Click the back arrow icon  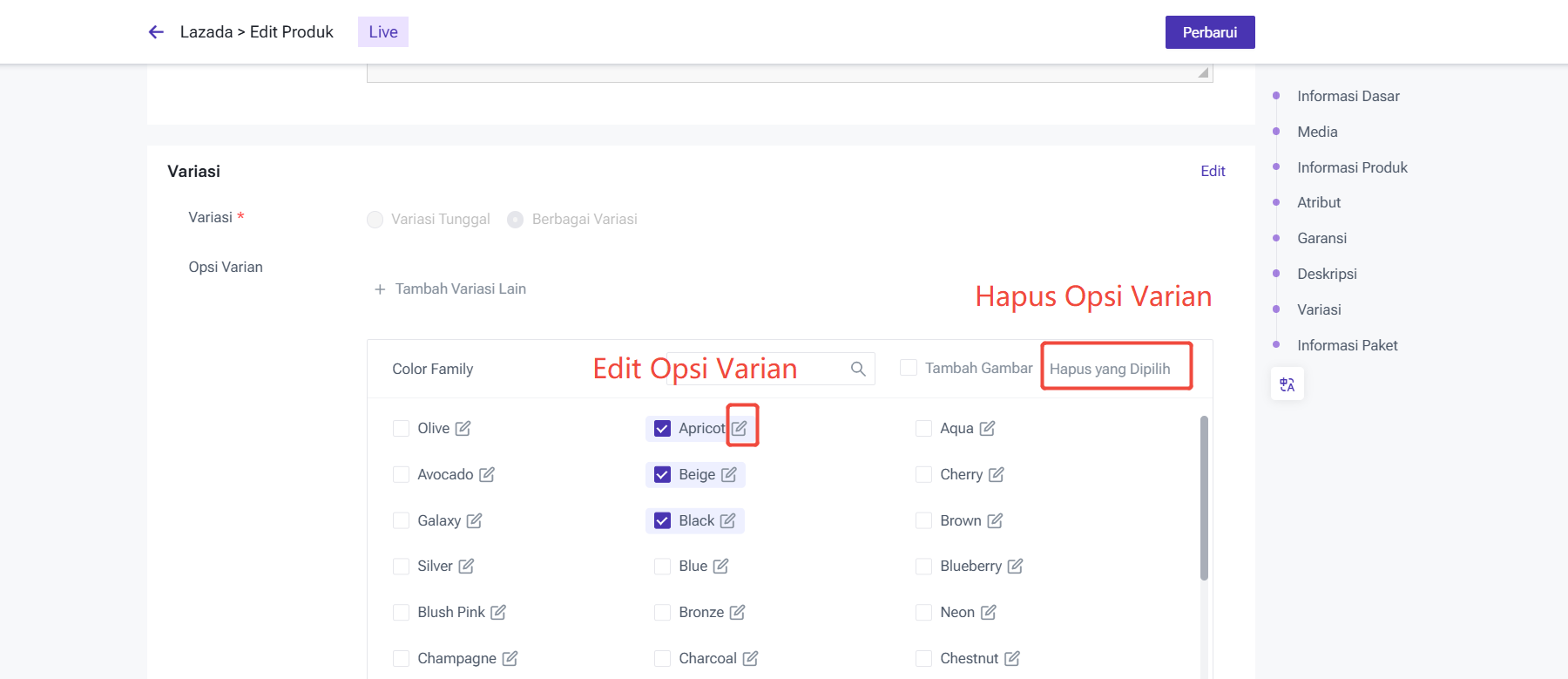click(x=156, y=32)
